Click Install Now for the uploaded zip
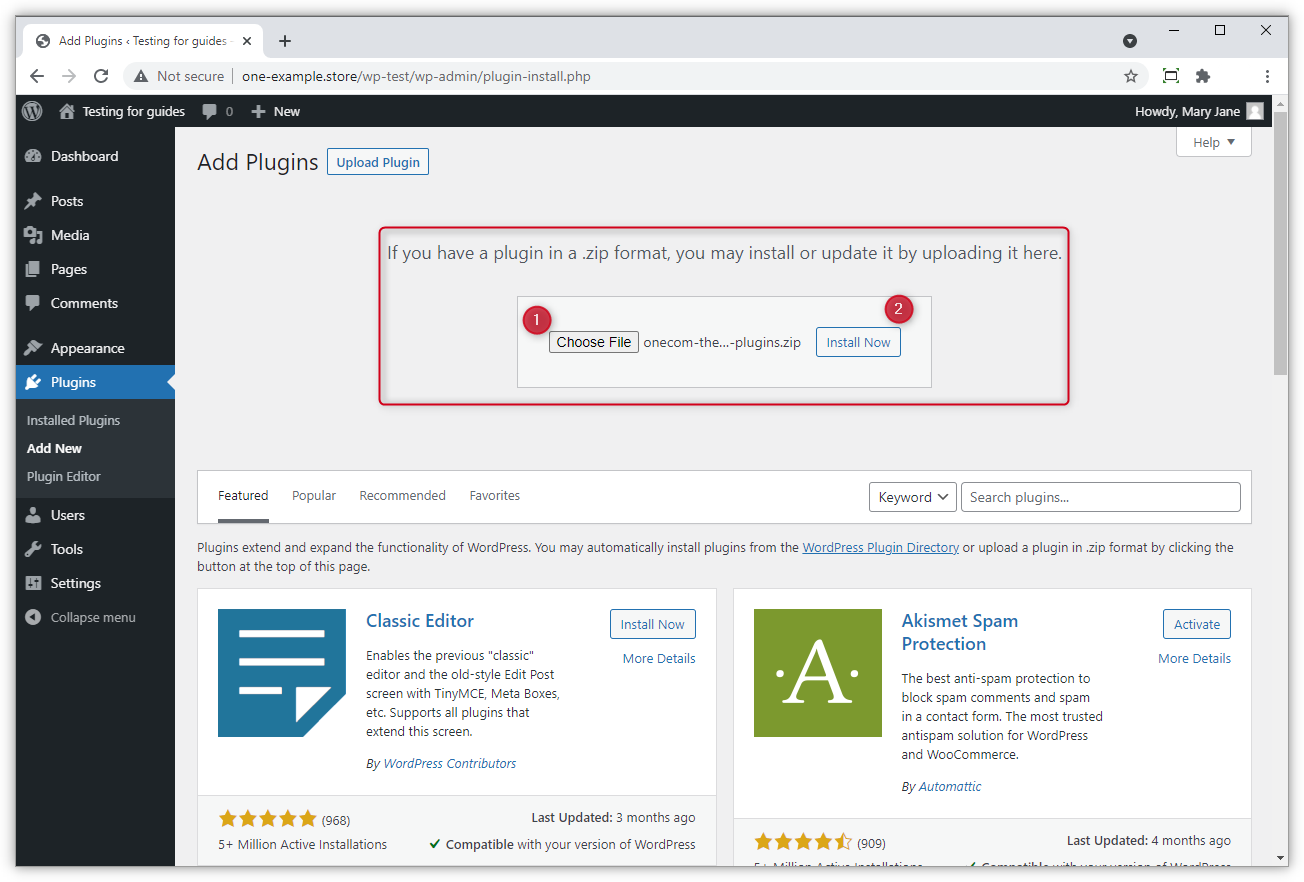Viewport: 1304px width, 882px height. click(858, 341)
